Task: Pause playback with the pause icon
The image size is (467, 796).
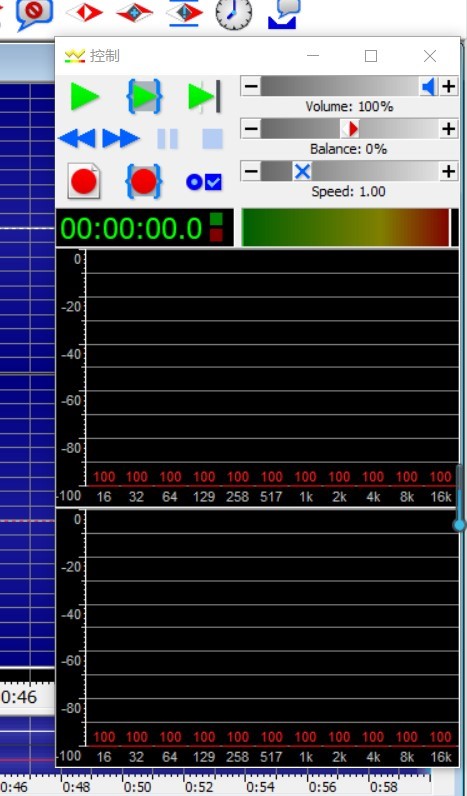Action: coord(168,139)
